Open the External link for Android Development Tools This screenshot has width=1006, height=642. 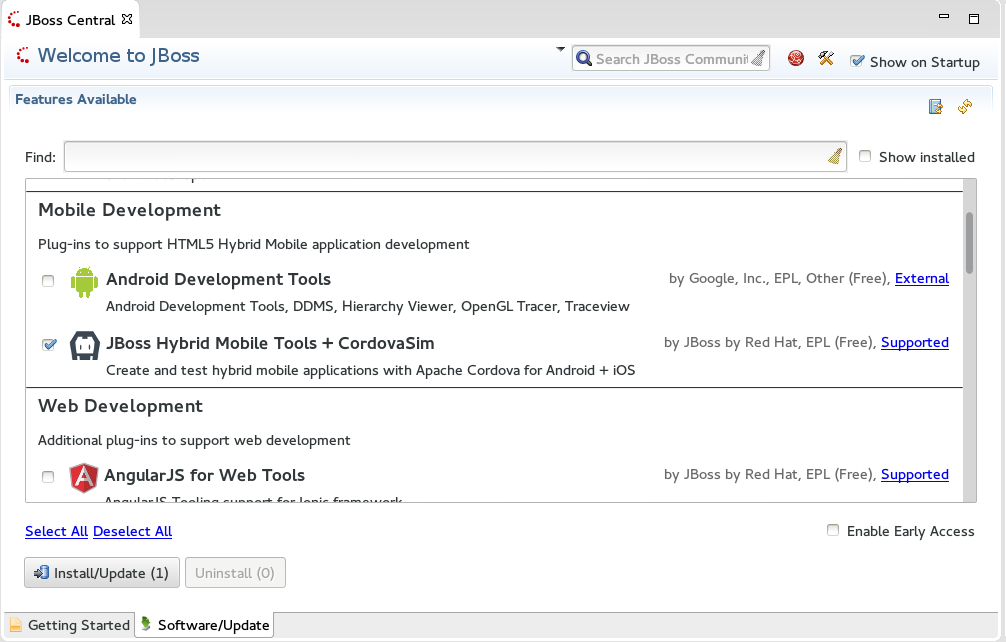click(x=922, y=278)
